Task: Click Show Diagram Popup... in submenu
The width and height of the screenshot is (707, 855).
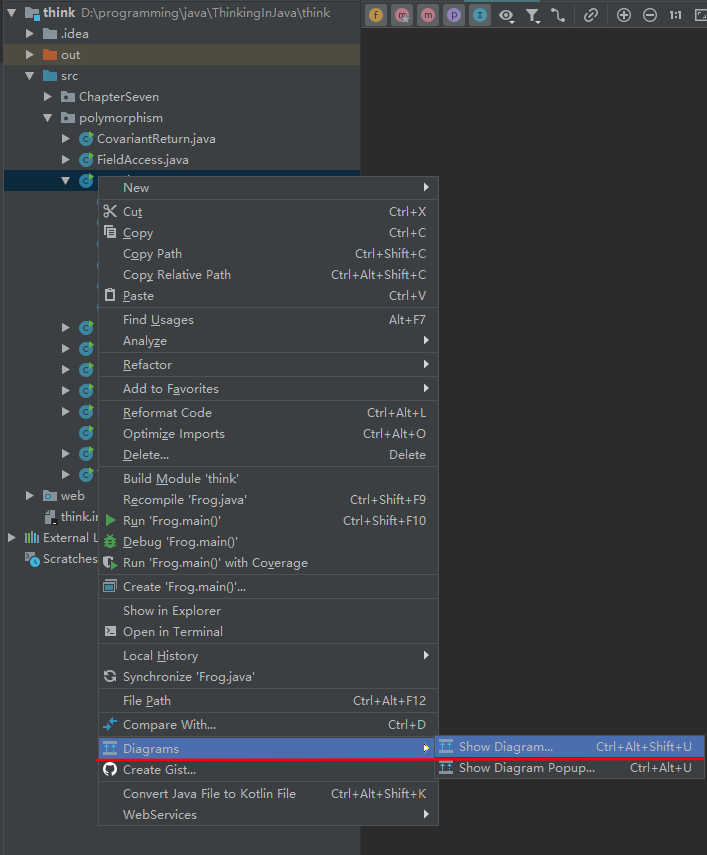Action: 570,768
